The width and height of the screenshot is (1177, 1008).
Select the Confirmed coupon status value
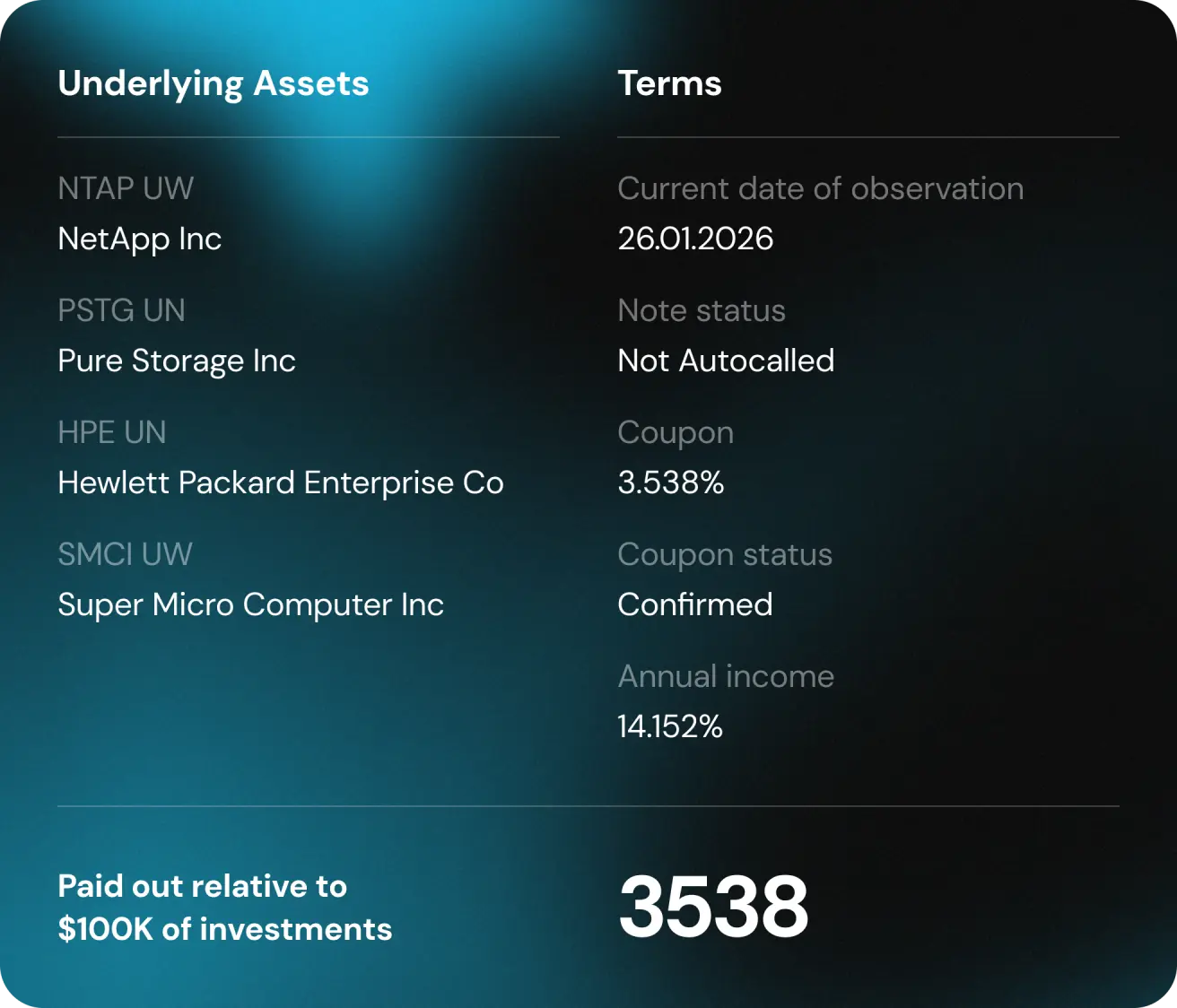[694, 604]
